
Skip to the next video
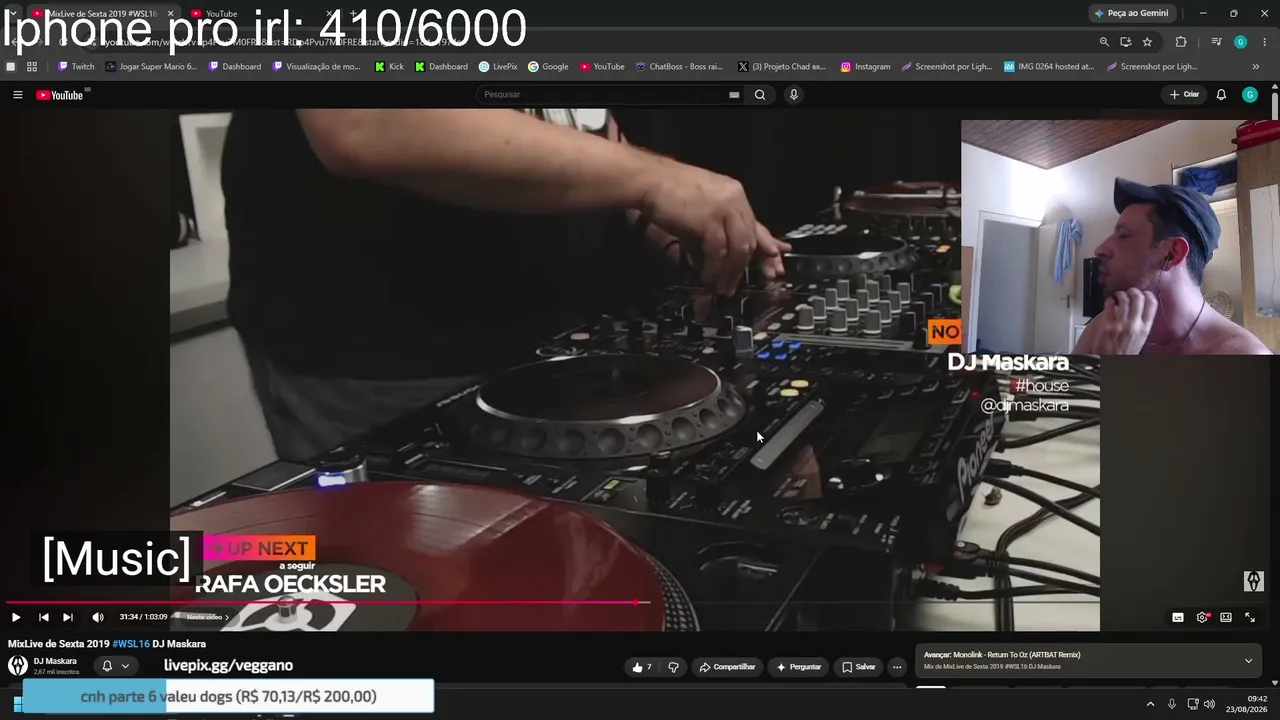point(68,617)
